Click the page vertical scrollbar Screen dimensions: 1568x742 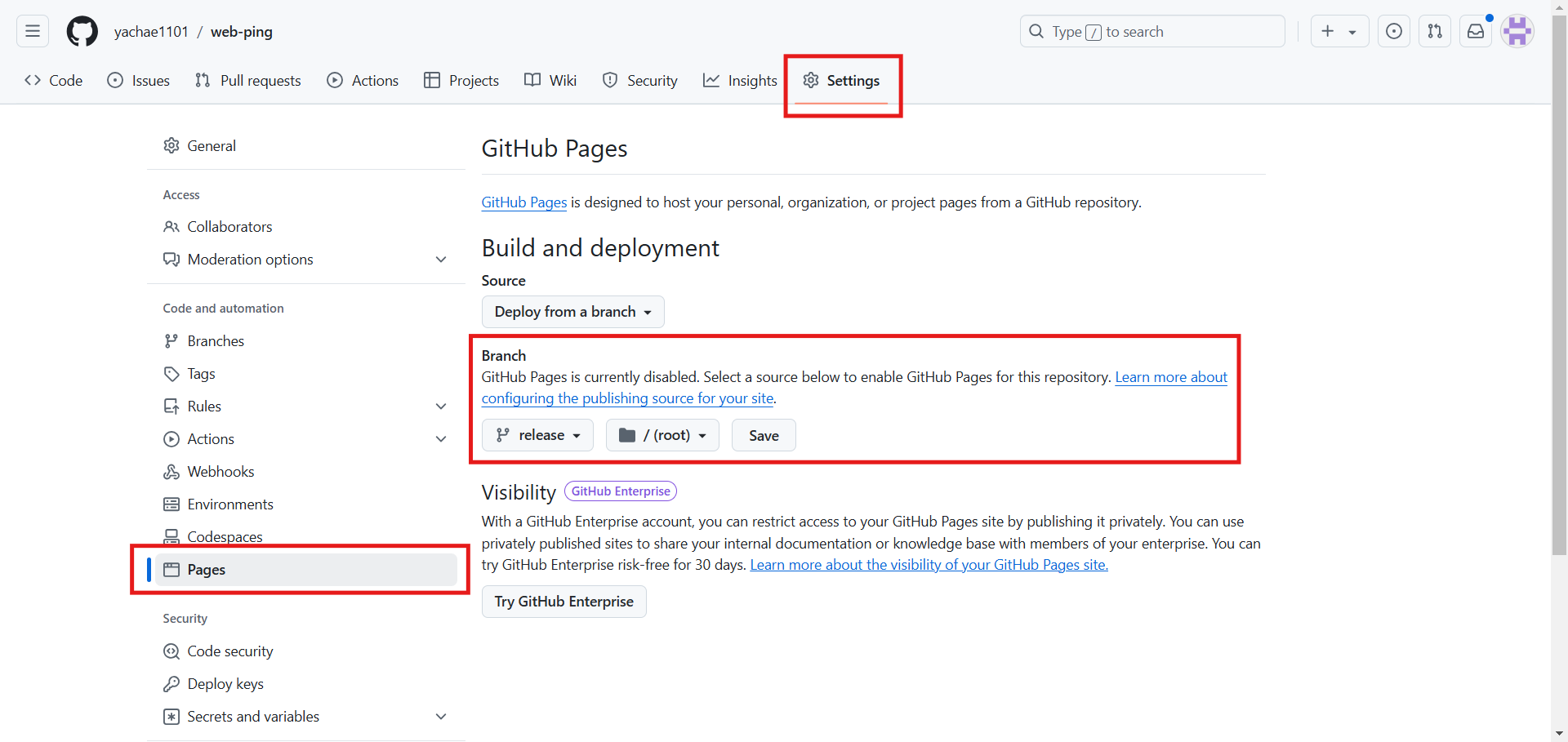point(1560,286)
